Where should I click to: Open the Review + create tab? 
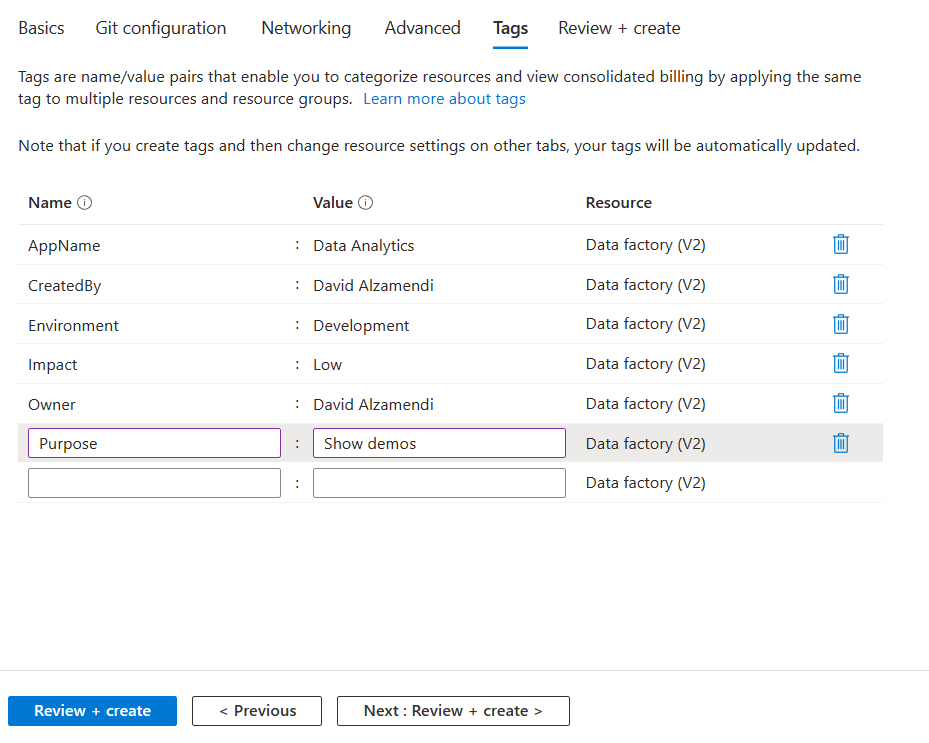coord(619,28)
